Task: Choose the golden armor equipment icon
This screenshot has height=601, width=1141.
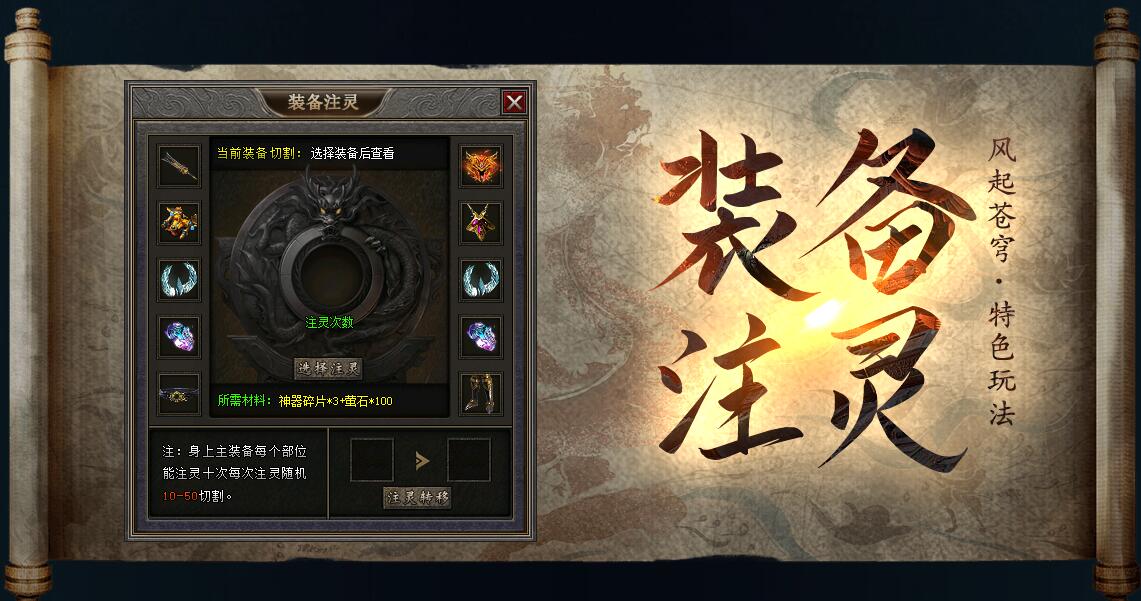Action: click(179, 222)
